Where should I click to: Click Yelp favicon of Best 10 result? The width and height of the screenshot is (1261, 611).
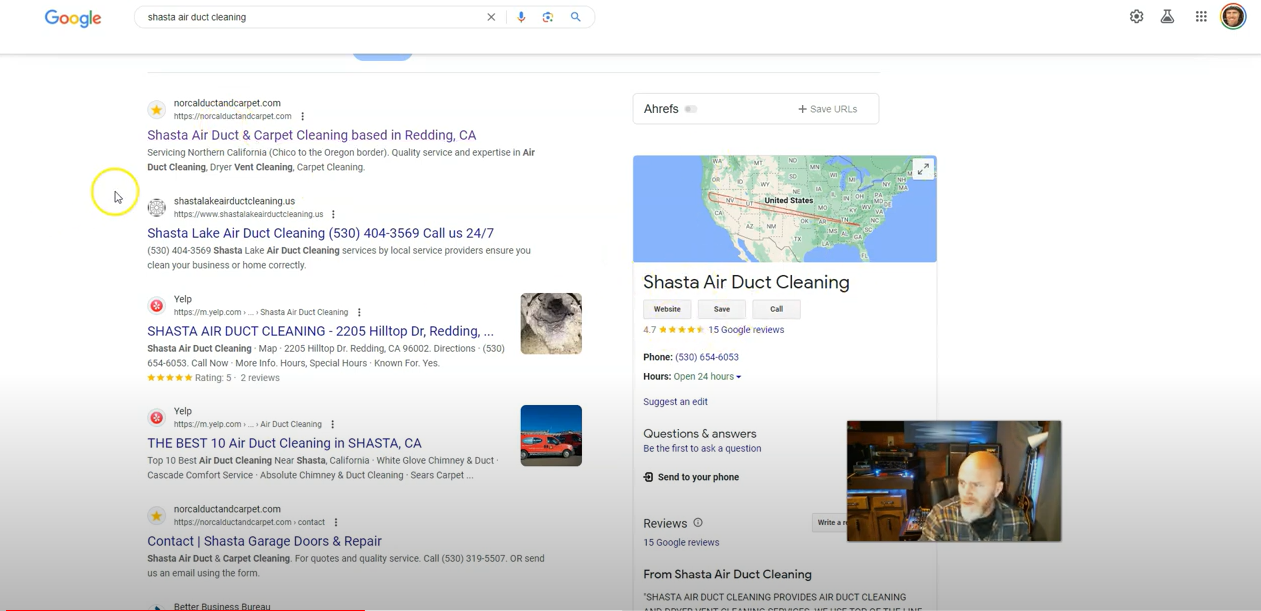click(x=157, y=417)
